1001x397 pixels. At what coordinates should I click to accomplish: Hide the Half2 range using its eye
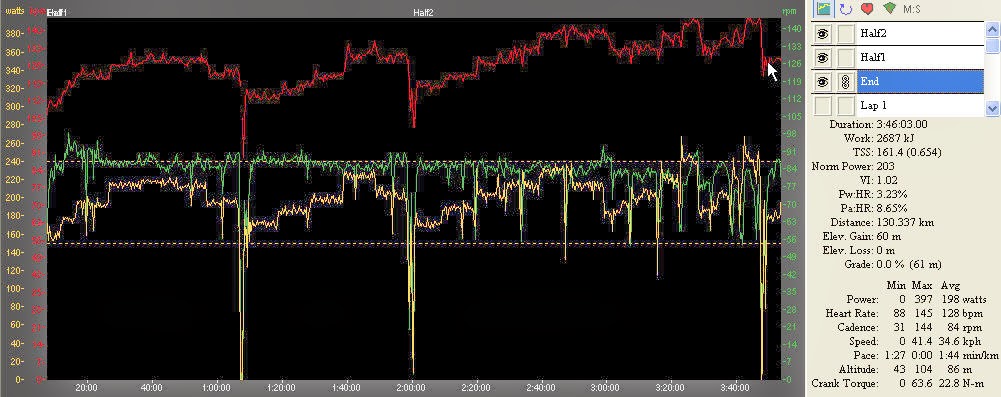824,34
